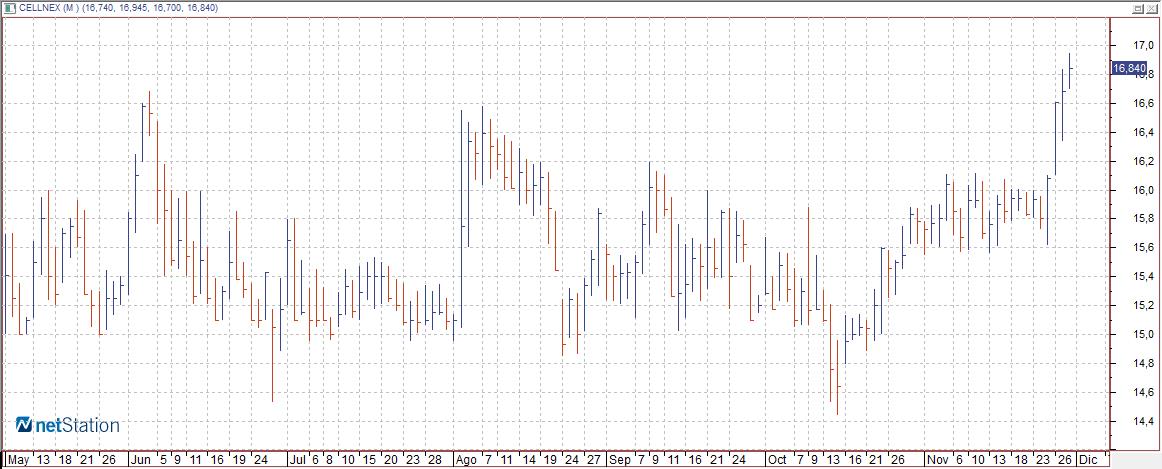The image size is (1162, 469).
Task: Click the green chart icon beside CELLNEX title
Action: (9, 7)
